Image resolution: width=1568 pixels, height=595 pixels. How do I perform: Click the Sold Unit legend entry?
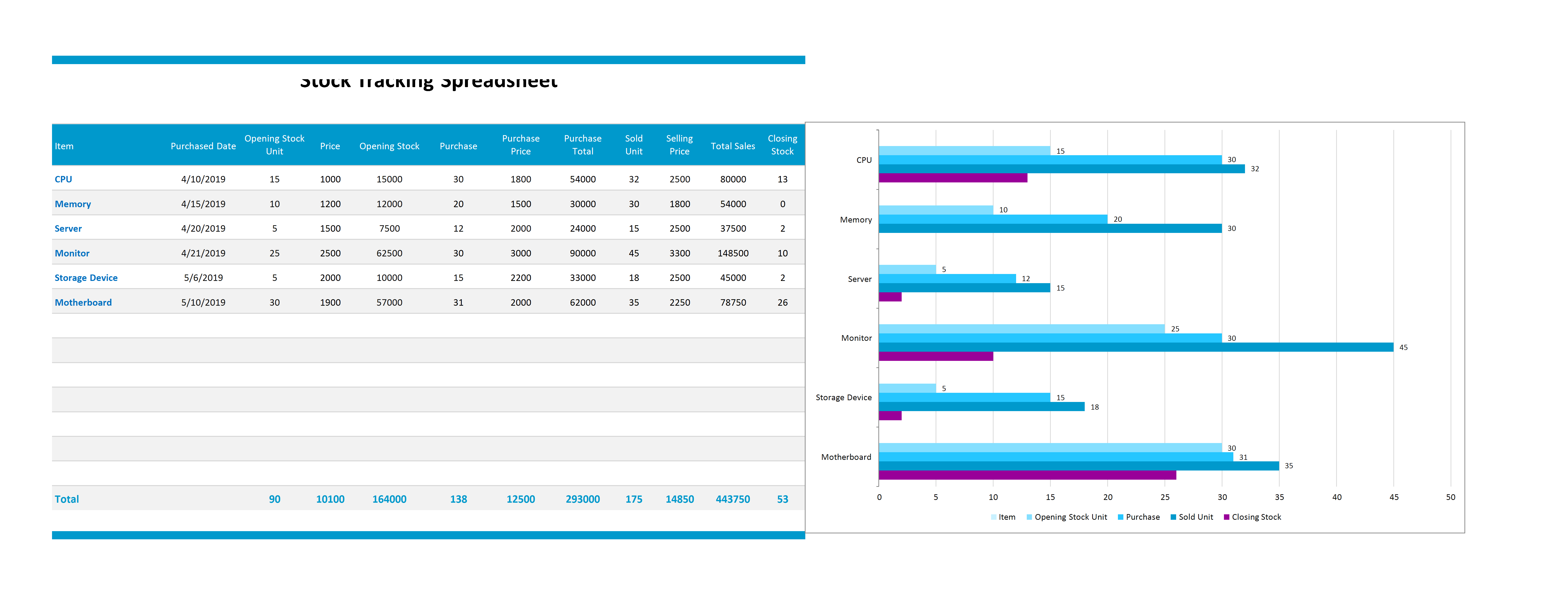click(1191, 517)
